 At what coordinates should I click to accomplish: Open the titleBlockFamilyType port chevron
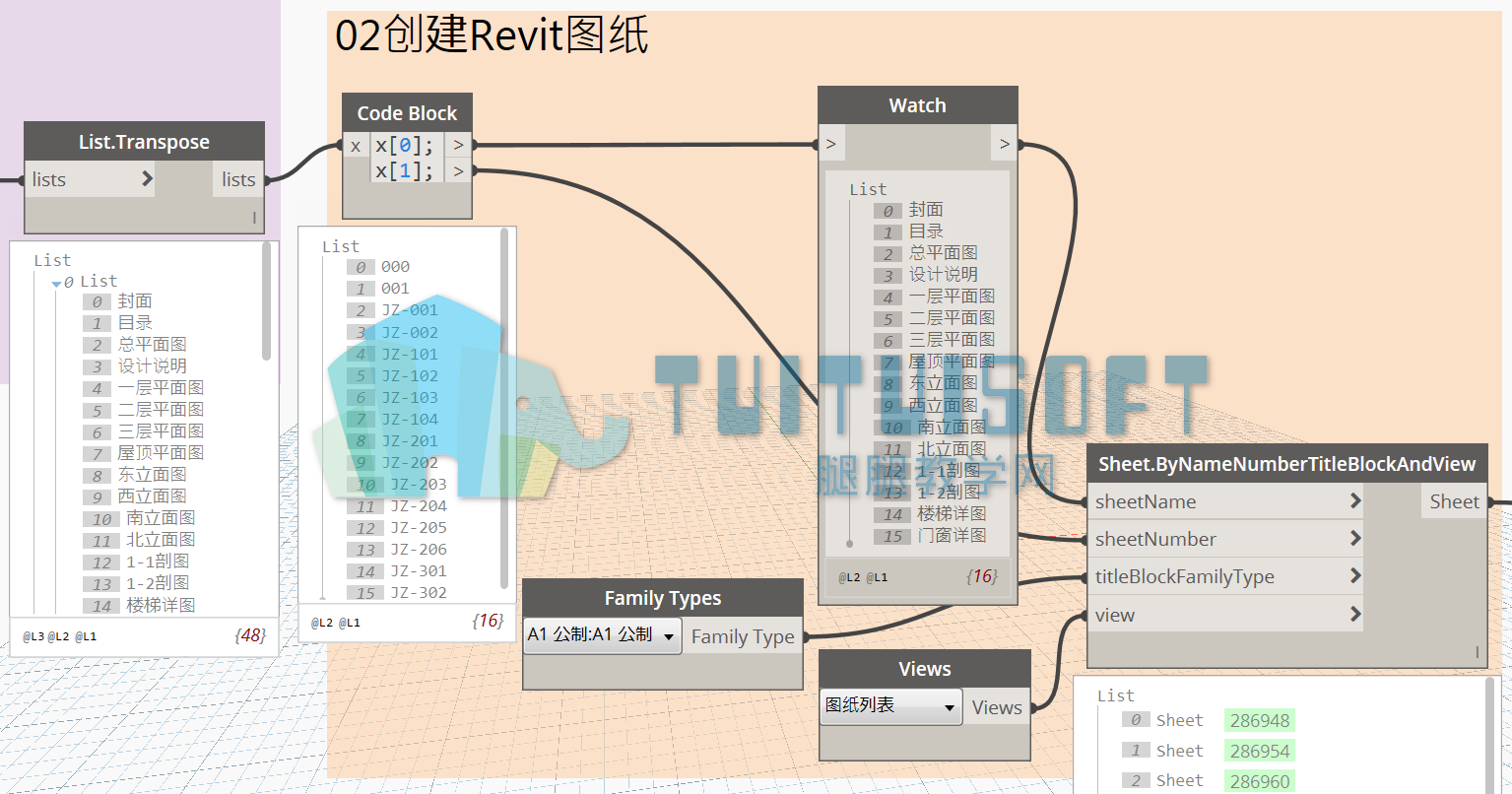pyautogui.click(x=1355, y=575)
